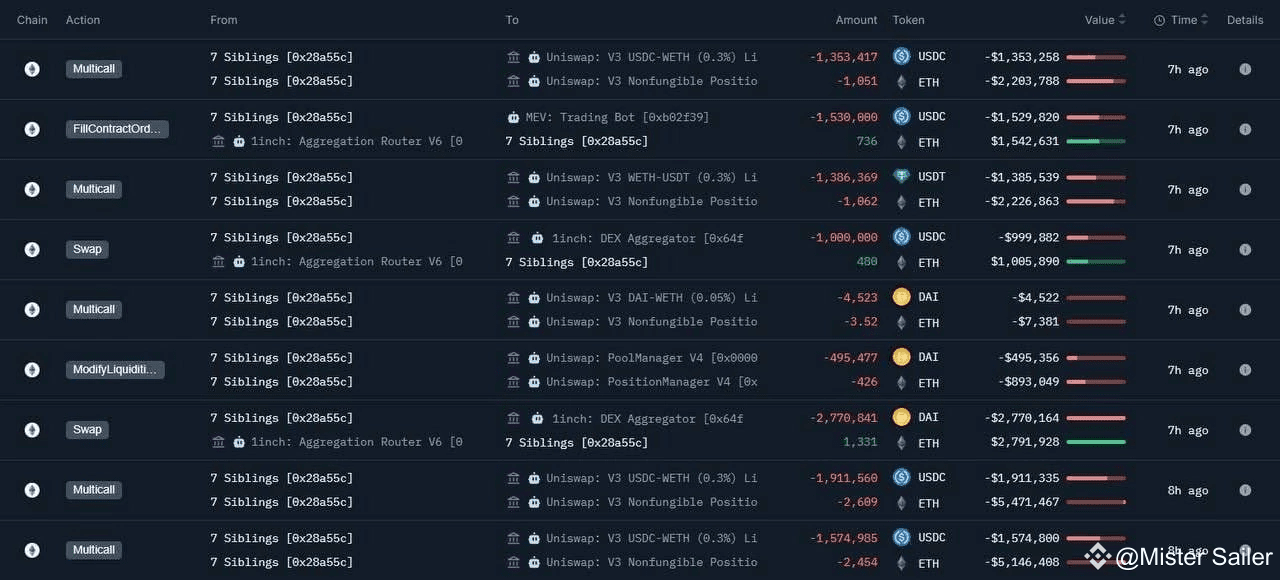Click the Amount column header

point(857,20)
